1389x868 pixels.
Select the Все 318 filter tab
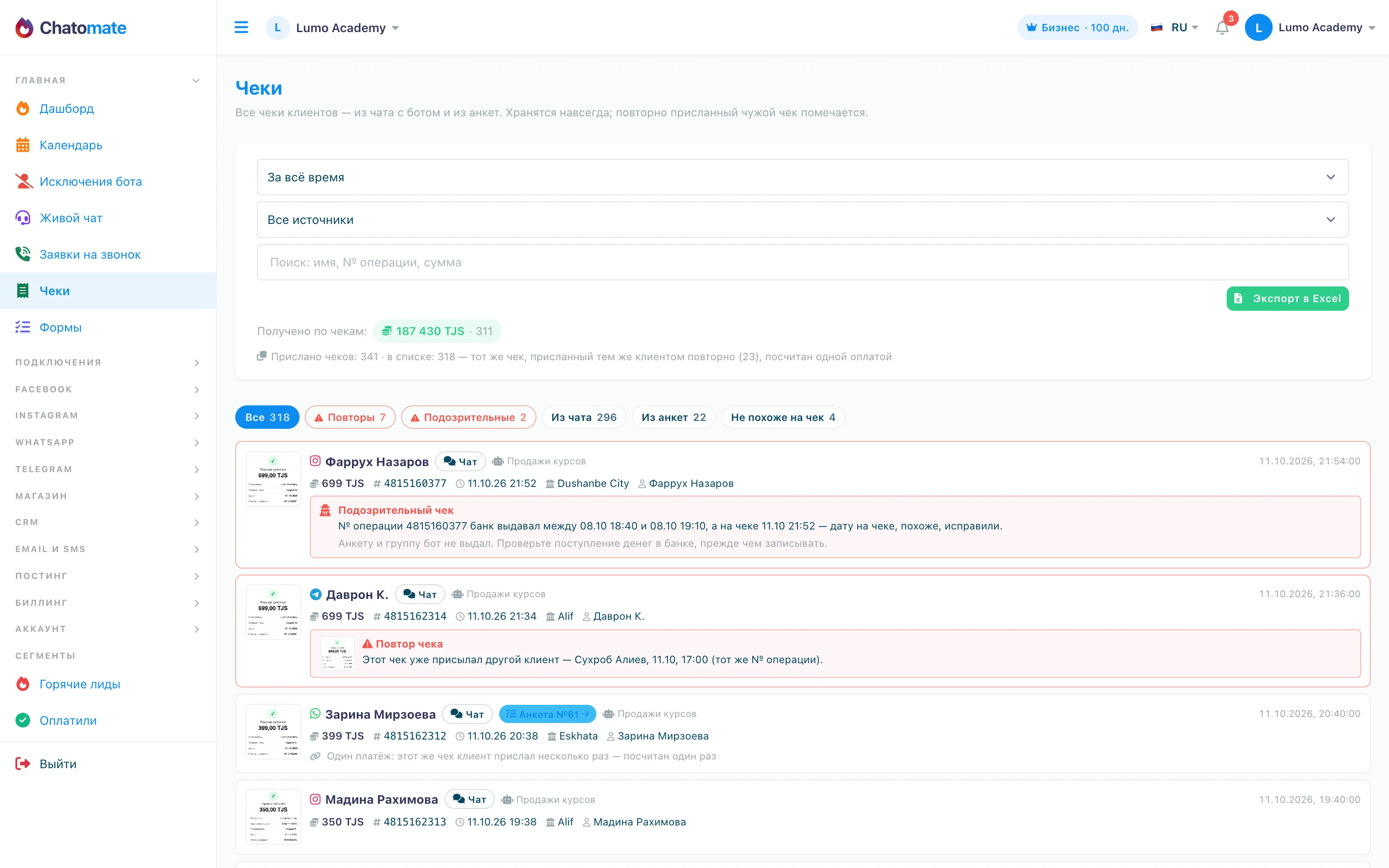pyautogui.click(x=267, y=418)
